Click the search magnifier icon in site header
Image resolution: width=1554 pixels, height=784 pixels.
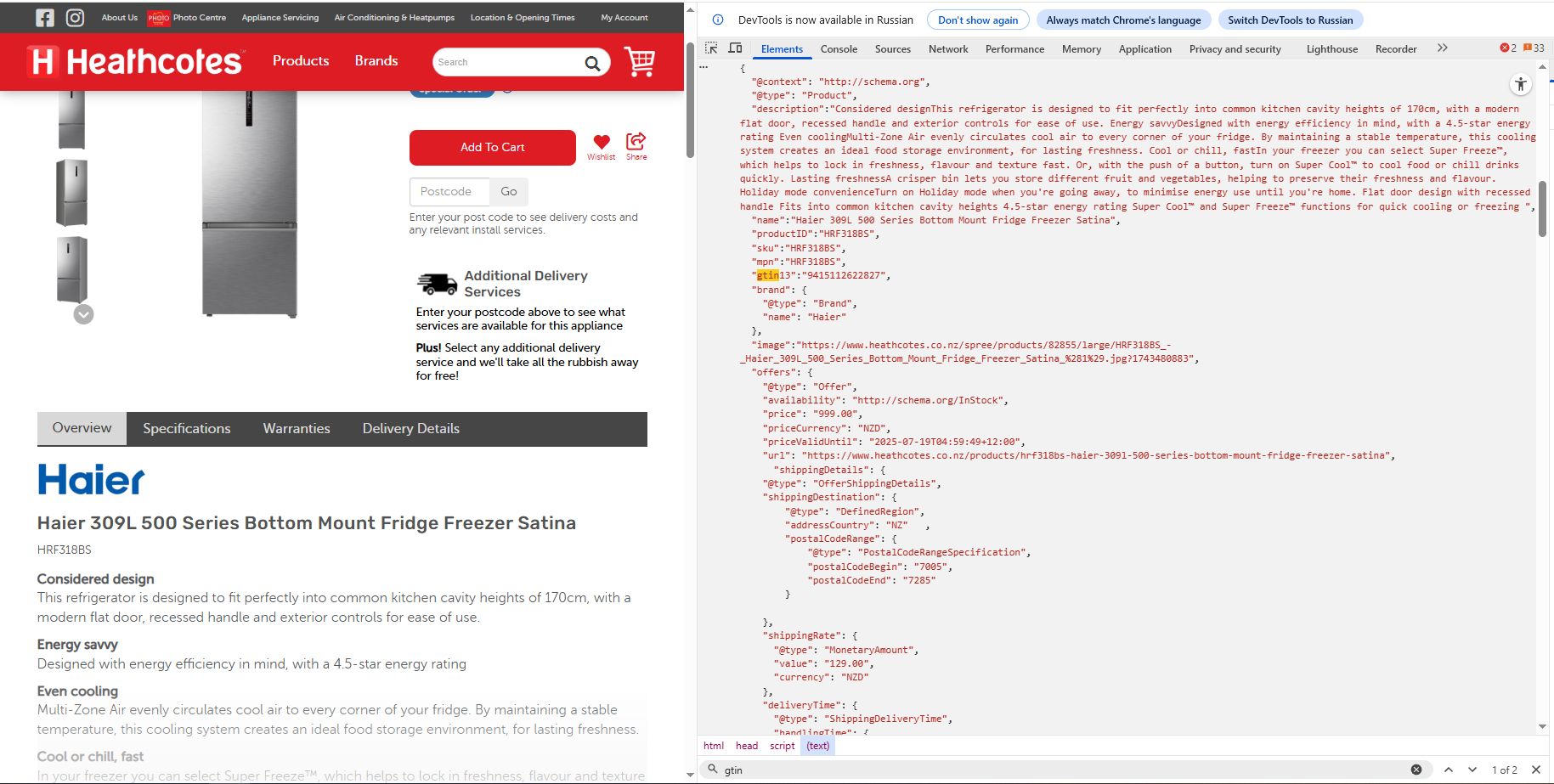coord(592,63)
